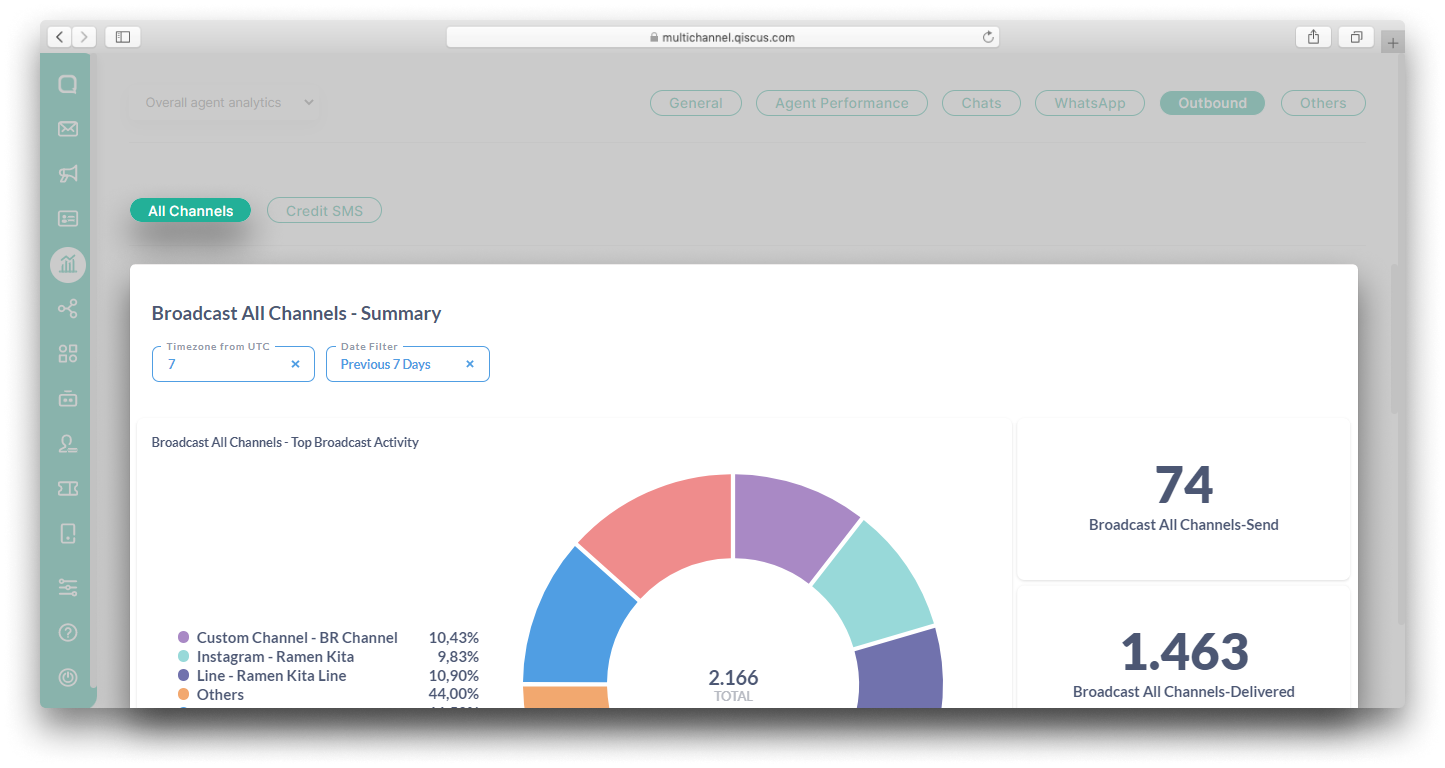Open the email envelope icon in sidebar
Screen dimensions: 1445x768
point(67,129)
